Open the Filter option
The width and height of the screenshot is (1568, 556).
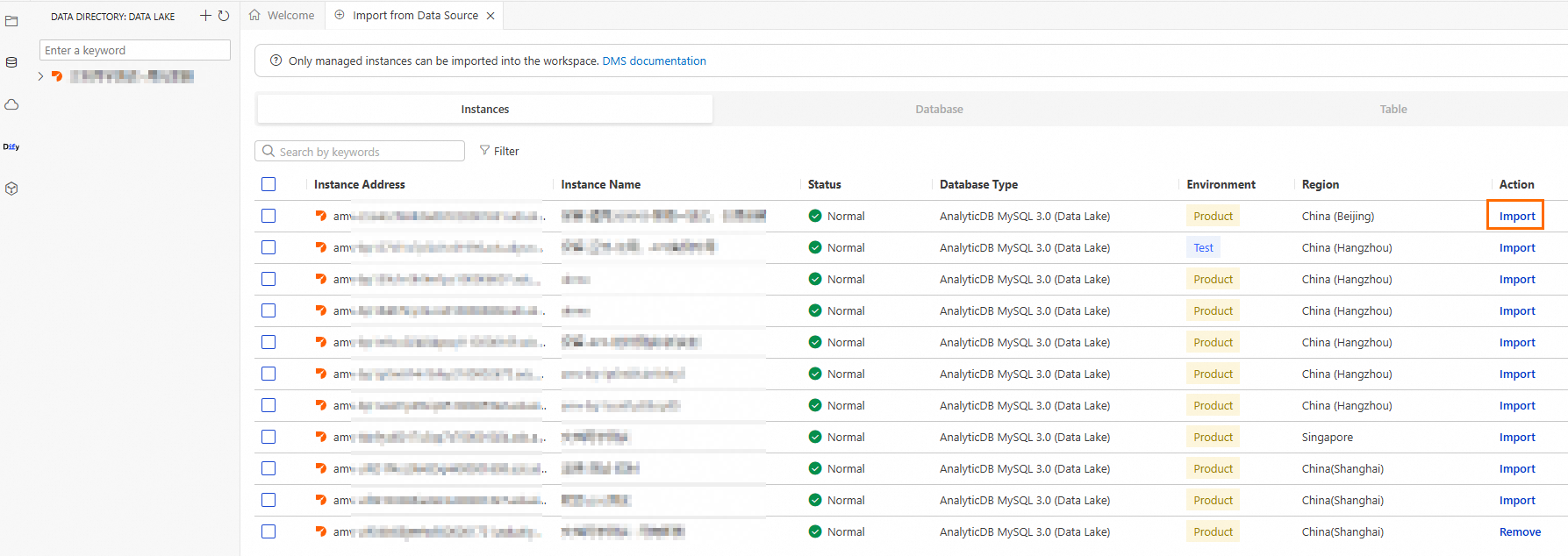[499, 151]
